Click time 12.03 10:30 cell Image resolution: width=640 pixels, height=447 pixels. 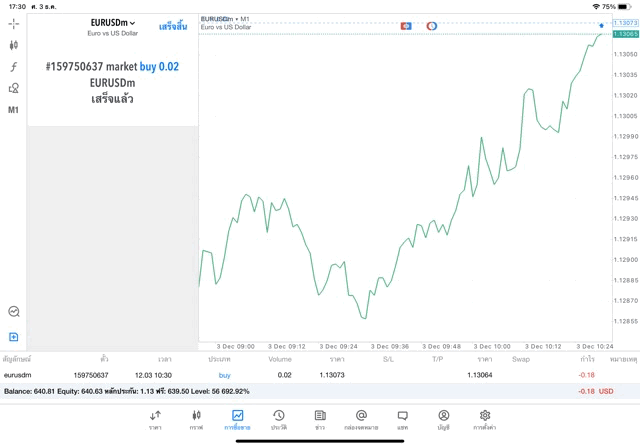[x=153, y=375]
